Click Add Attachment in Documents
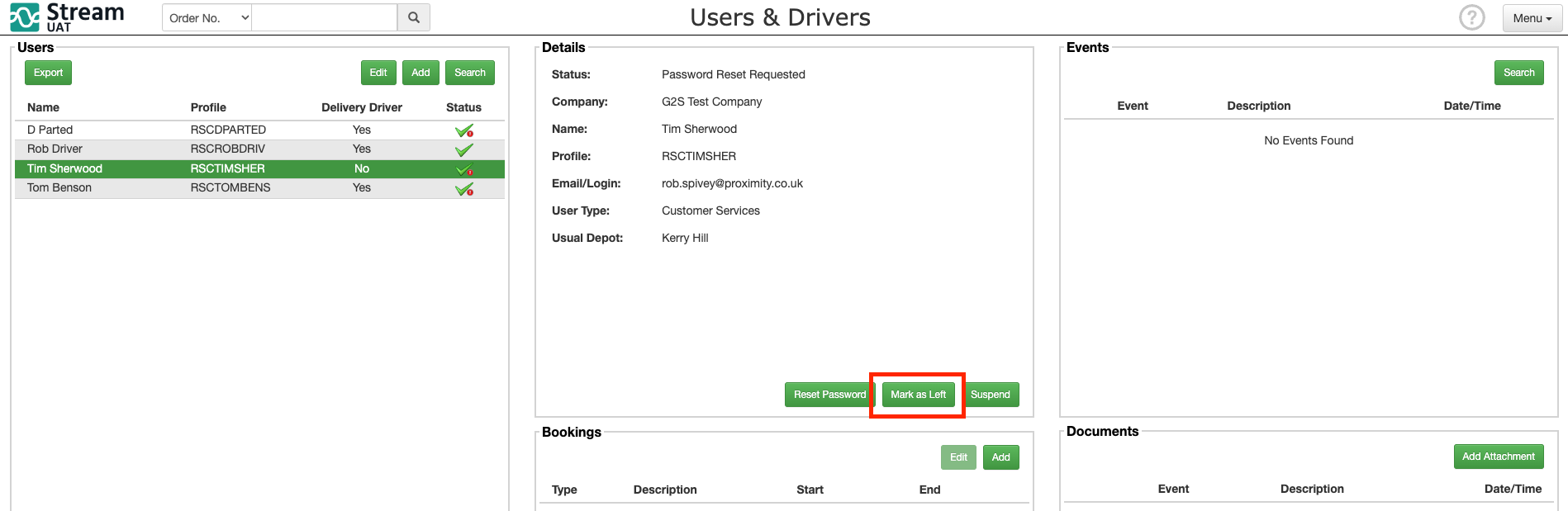The width and height of the screenshot is (1568, 511). 1498,457
